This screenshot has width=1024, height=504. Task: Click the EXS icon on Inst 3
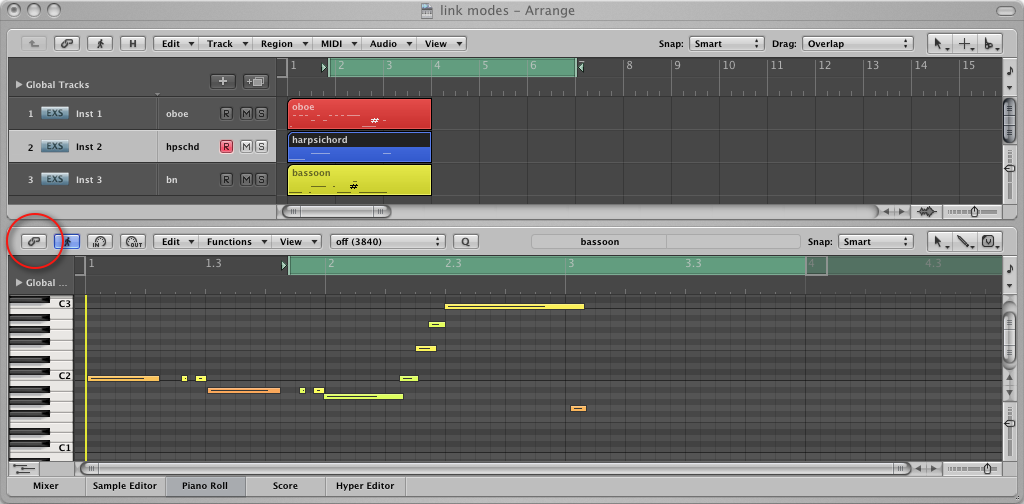pos(55,179)
